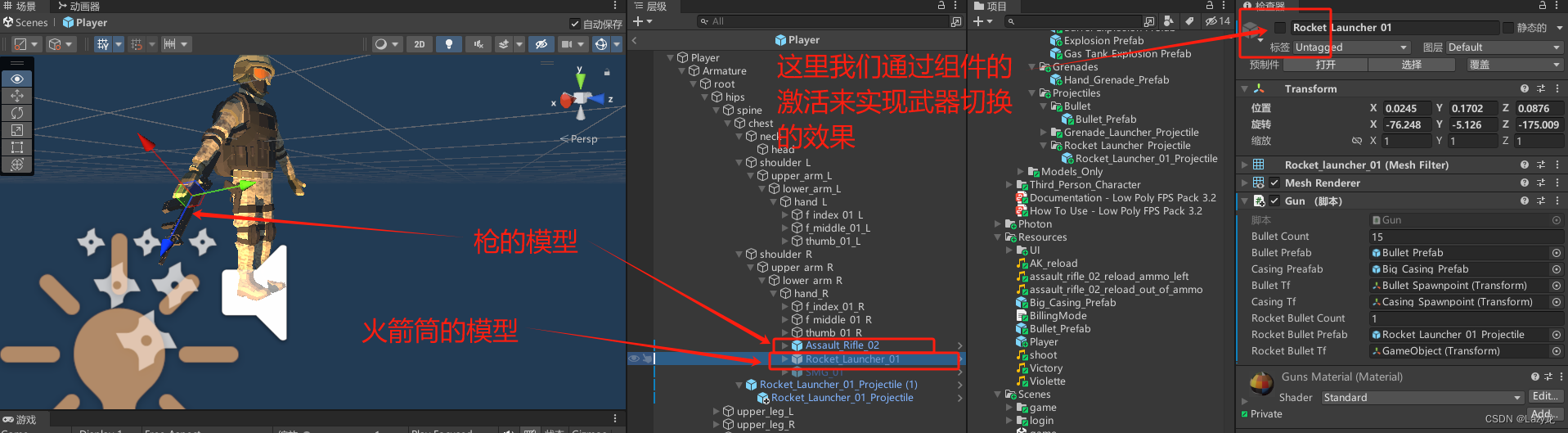Select the Move tool in scene toolbar
Image resolution: width=1568 pixels, height=433 pixels.
[x=17, y=96]
